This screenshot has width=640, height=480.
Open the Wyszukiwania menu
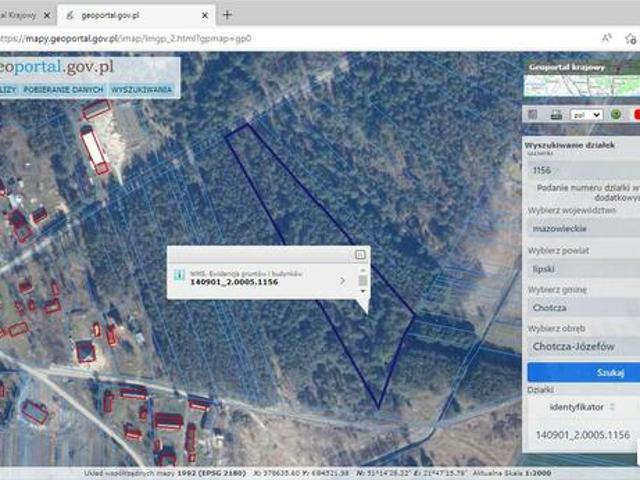tap(142, 90)
